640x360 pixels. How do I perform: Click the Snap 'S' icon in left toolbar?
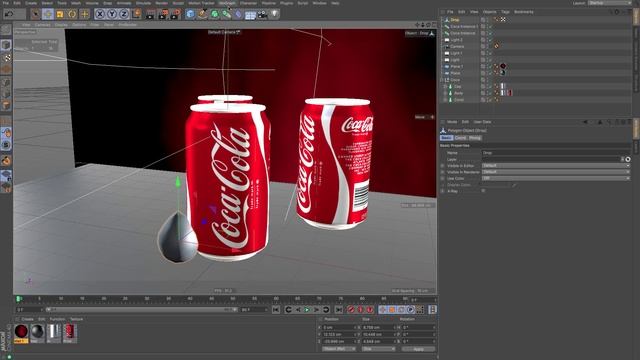[x=6, y=145]
